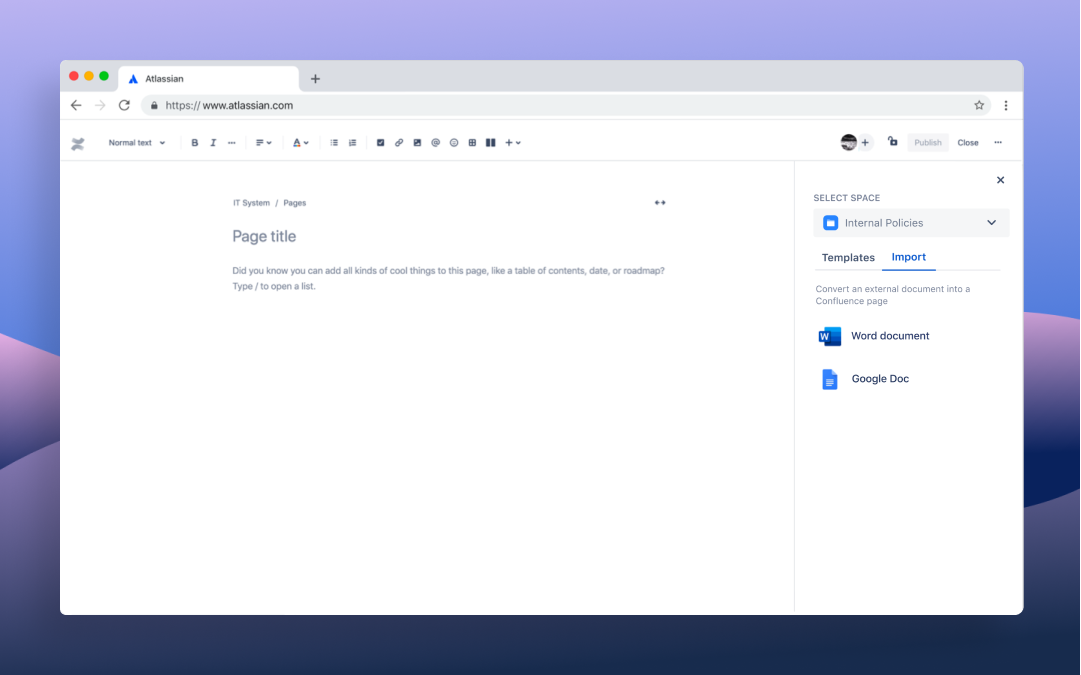Insert a link

point(398,143)
